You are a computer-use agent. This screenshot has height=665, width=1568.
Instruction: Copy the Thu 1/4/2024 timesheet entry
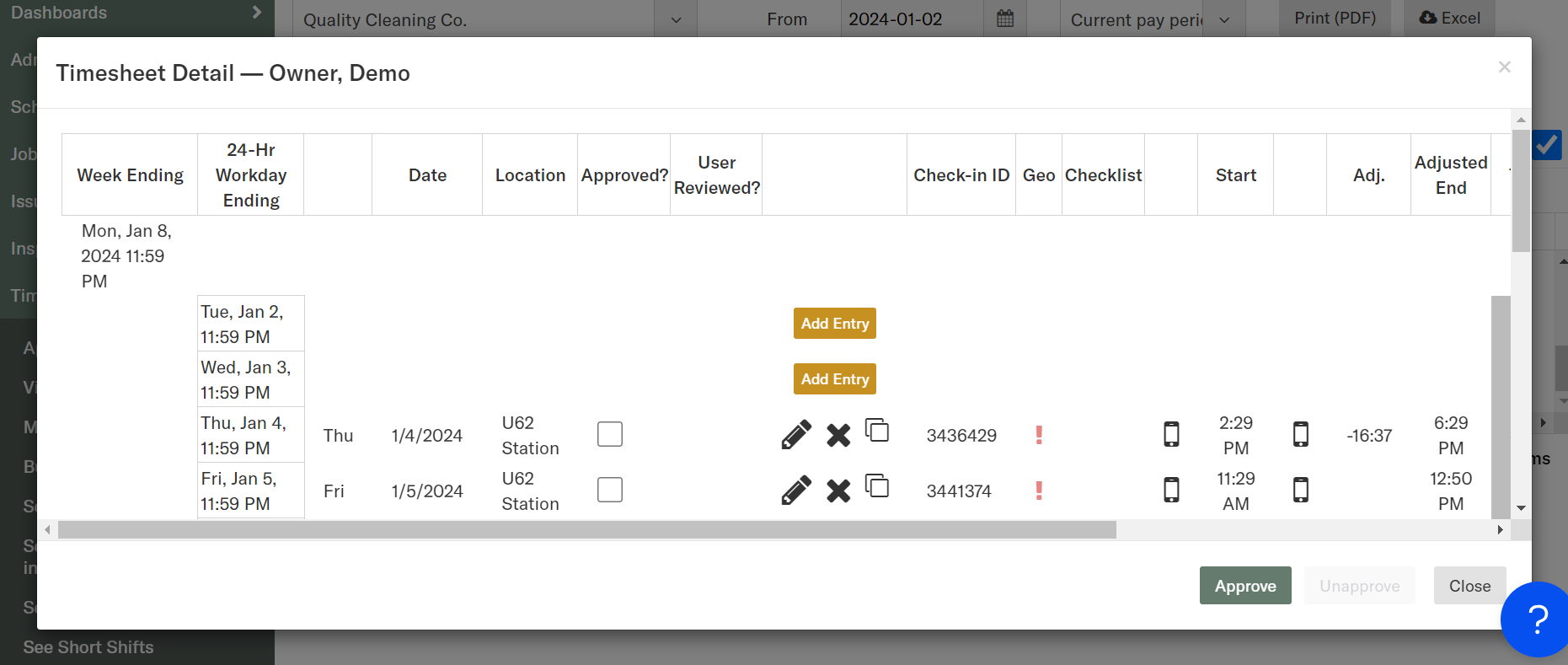point(877,431)
